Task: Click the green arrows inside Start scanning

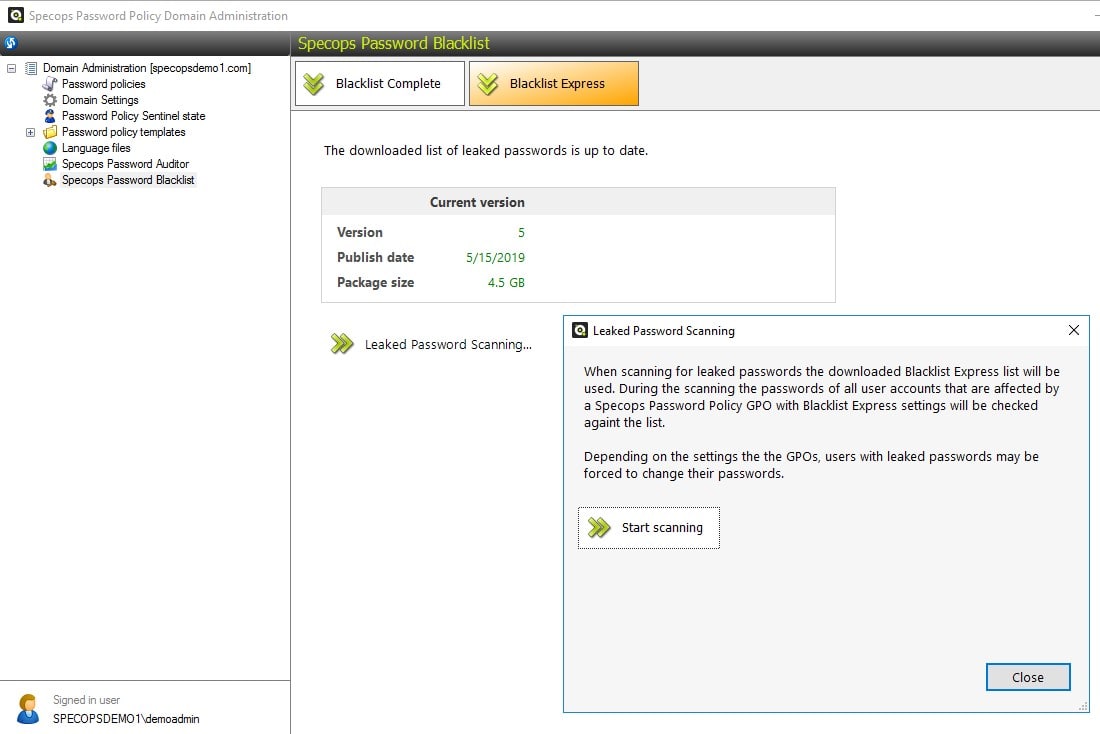Action: (x=600, y=528)
